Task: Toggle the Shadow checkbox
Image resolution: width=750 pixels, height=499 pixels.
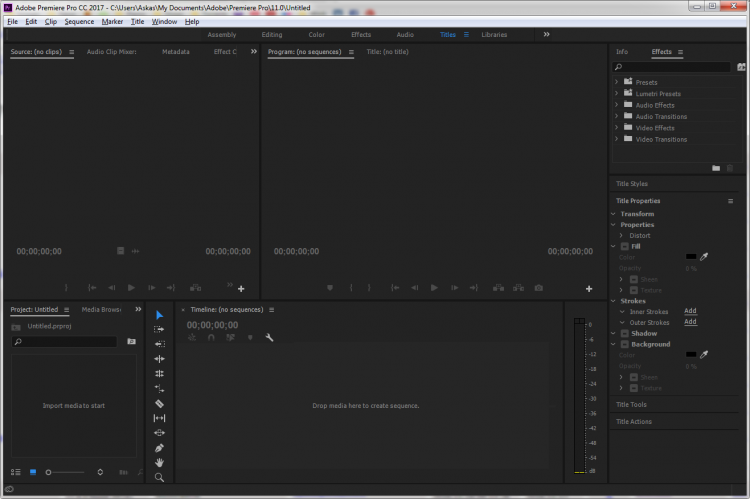Action: pyautogui.click(x=625, y=333)
